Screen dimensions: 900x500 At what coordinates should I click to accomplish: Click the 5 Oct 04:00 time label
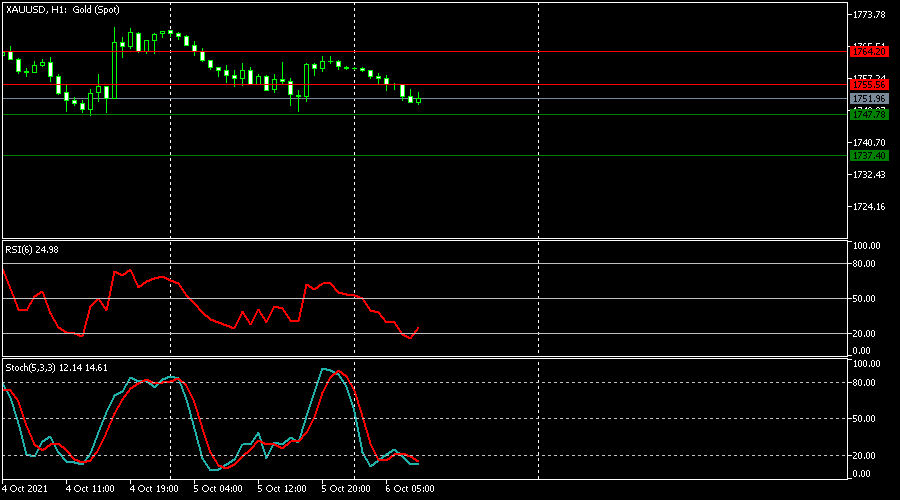218,489
